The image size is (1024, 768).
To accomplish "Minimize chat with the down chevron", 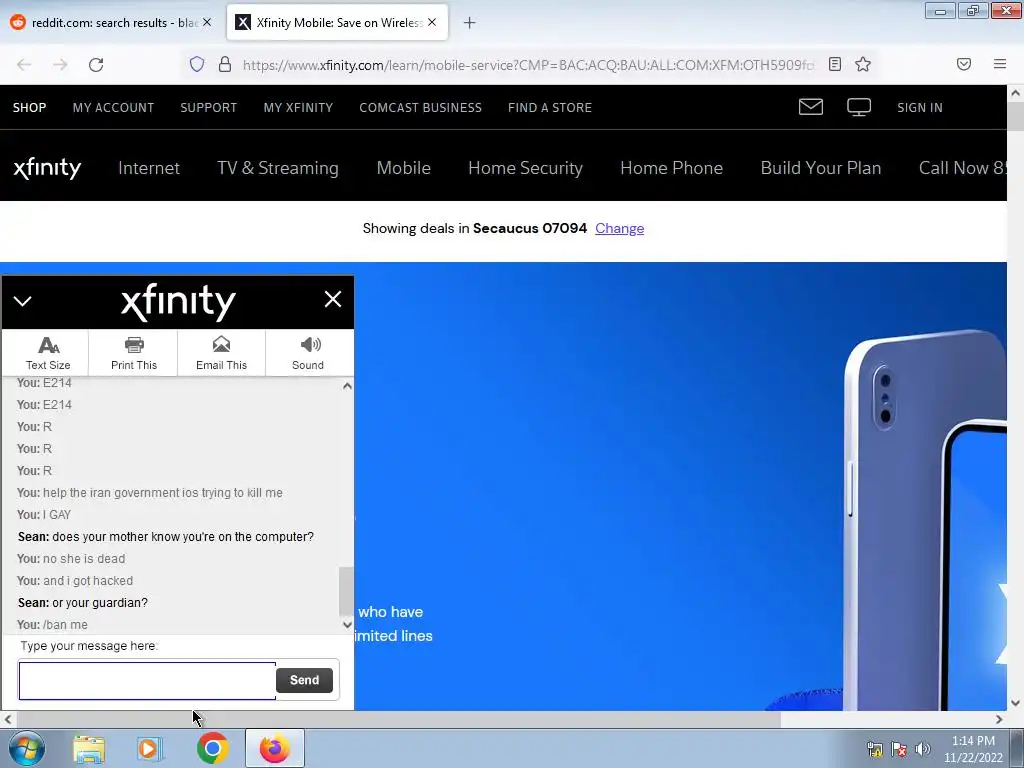I will (x=22, y=301).
